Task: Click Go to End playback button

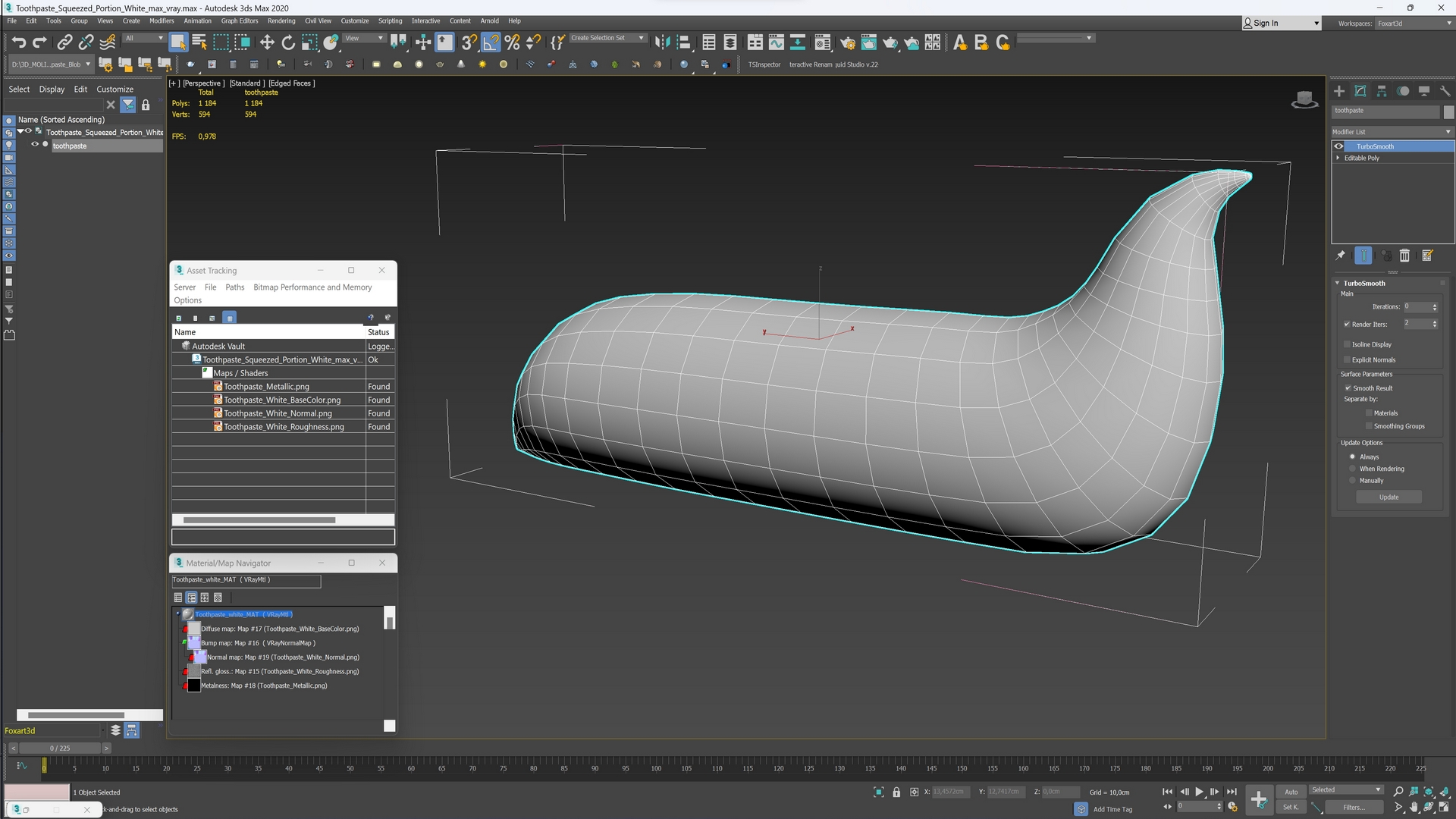Action: (1232, 792)
